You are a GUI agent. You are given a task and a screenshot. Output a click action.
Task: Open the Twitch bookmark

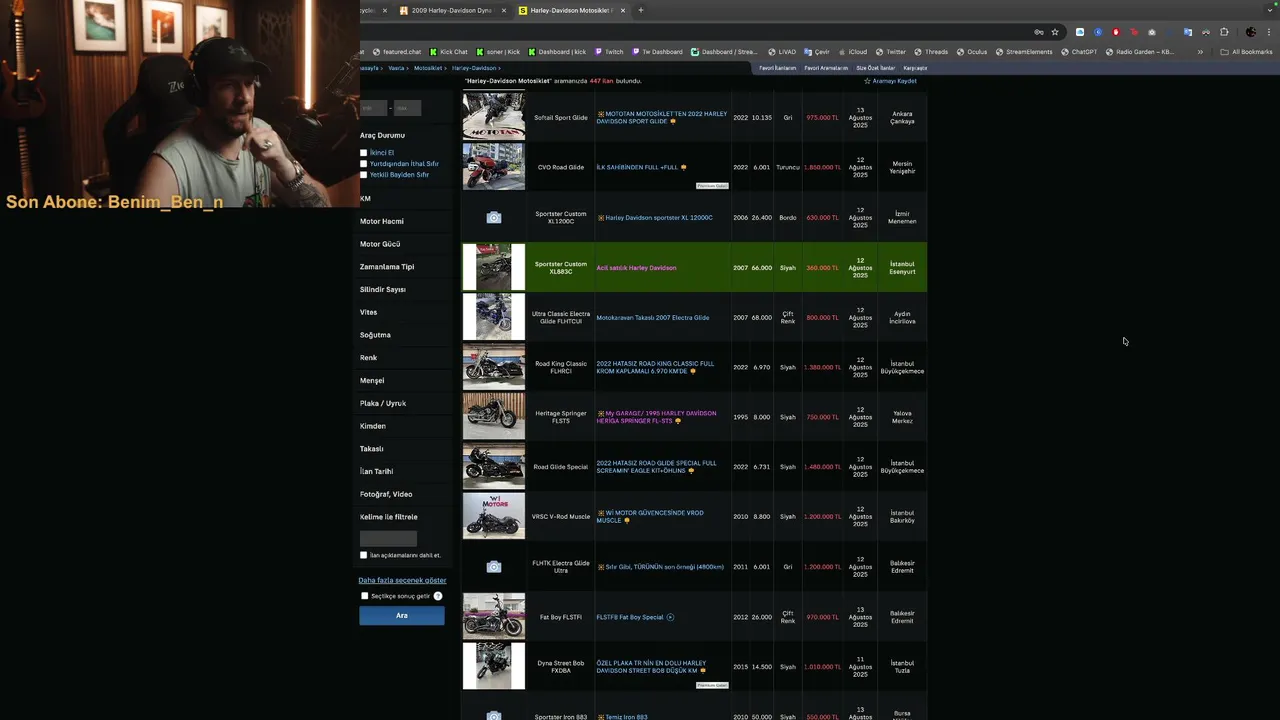[609, 52]
